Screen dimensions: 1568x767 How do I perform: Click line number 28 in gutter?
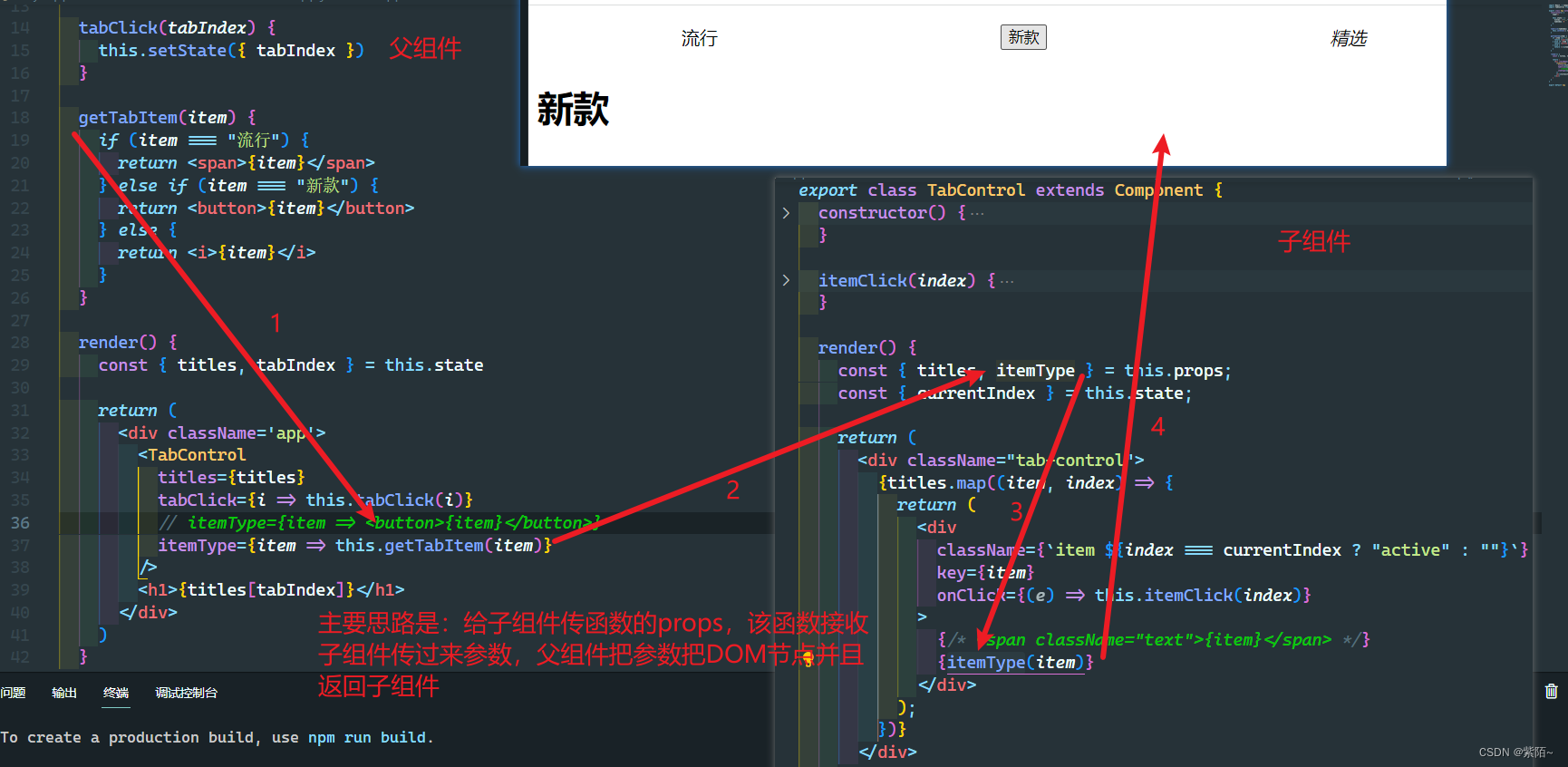pyautogui.click(x=20, y=343)
